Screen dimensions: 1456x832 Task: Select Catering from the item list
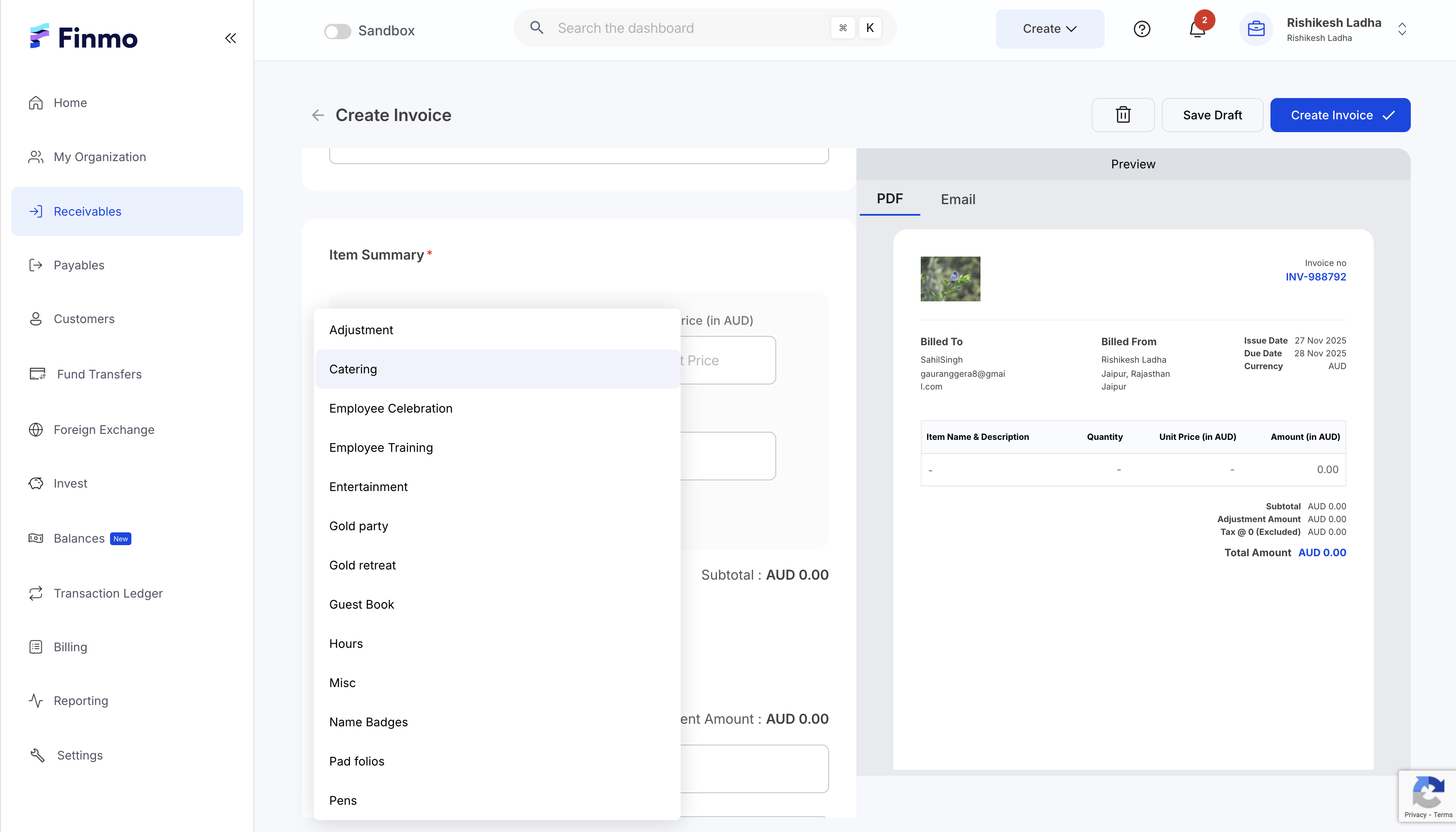click(x=353, y=369)
